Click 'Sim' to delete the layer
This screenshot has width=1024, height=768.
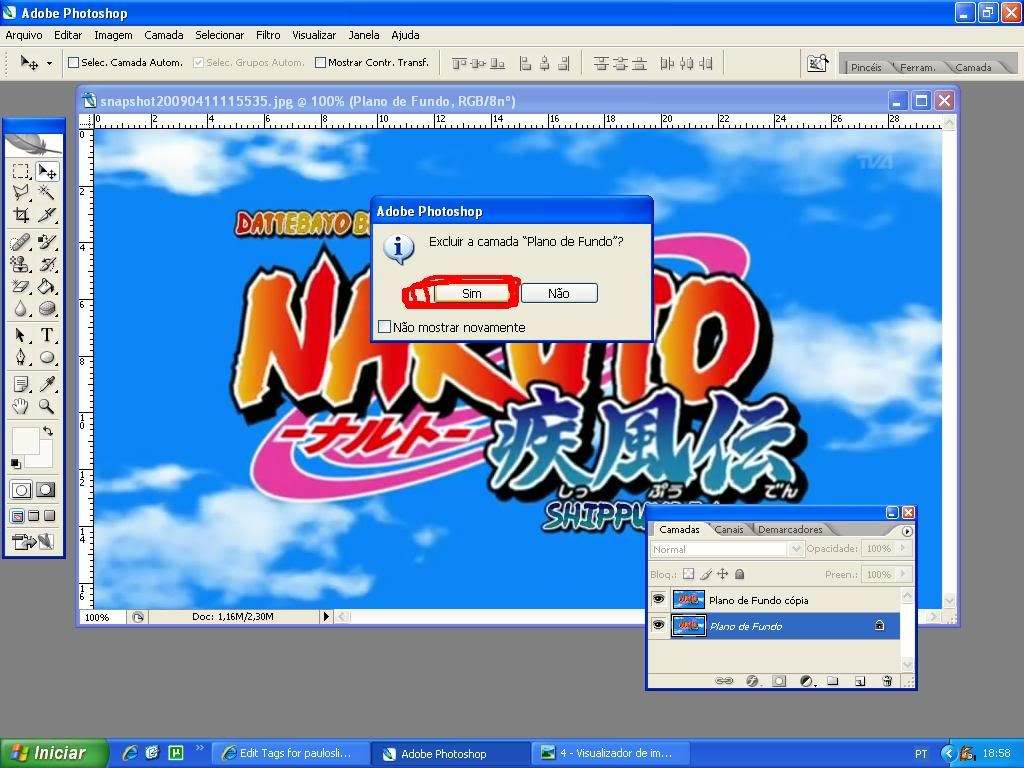[x=470, y=293]
